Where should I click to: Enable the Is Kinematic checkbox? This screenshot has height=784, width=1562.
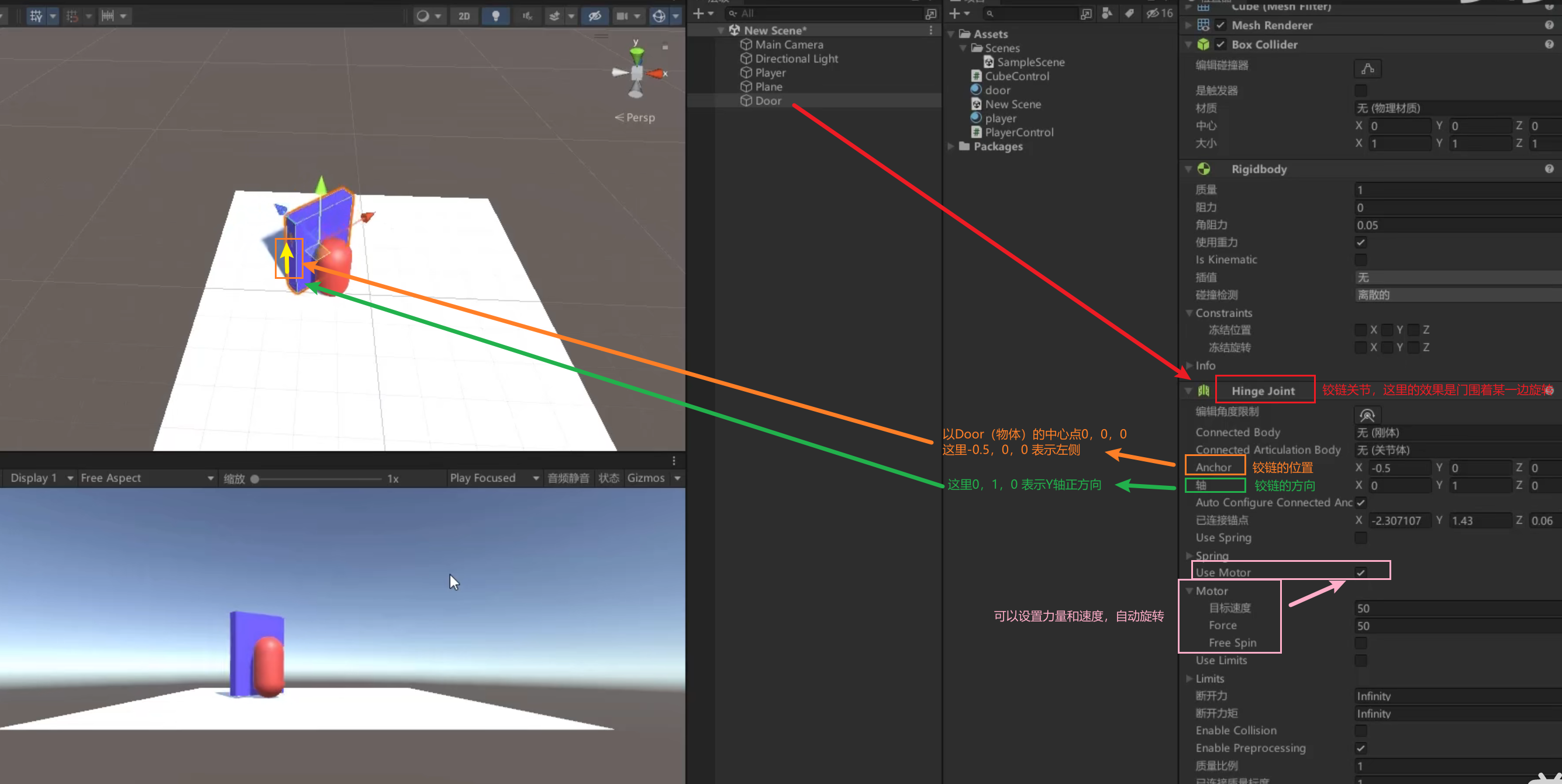(x=1361, y=260)
